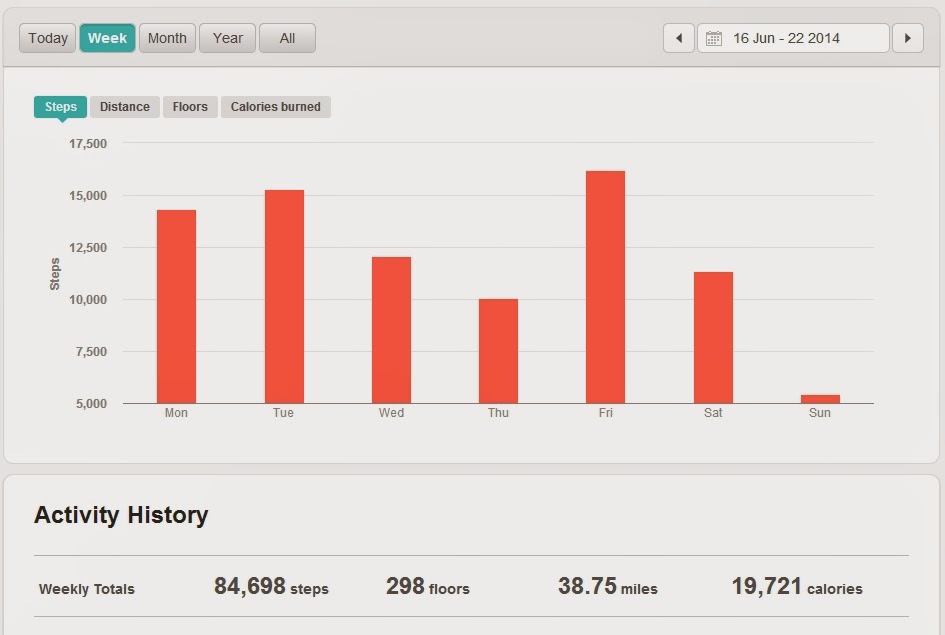This screenshot has width=945, height=635.
Task: Select the Week view button
Action: point(107,38)
